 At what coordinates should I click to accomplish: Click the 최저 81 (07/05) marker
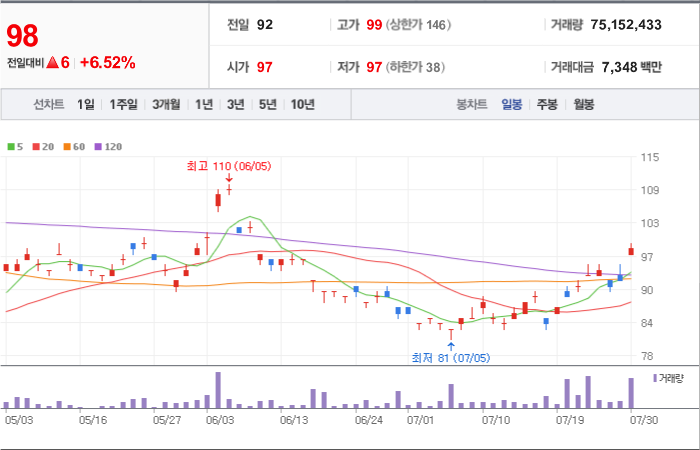pyautogui.click(x=450, y=358)
